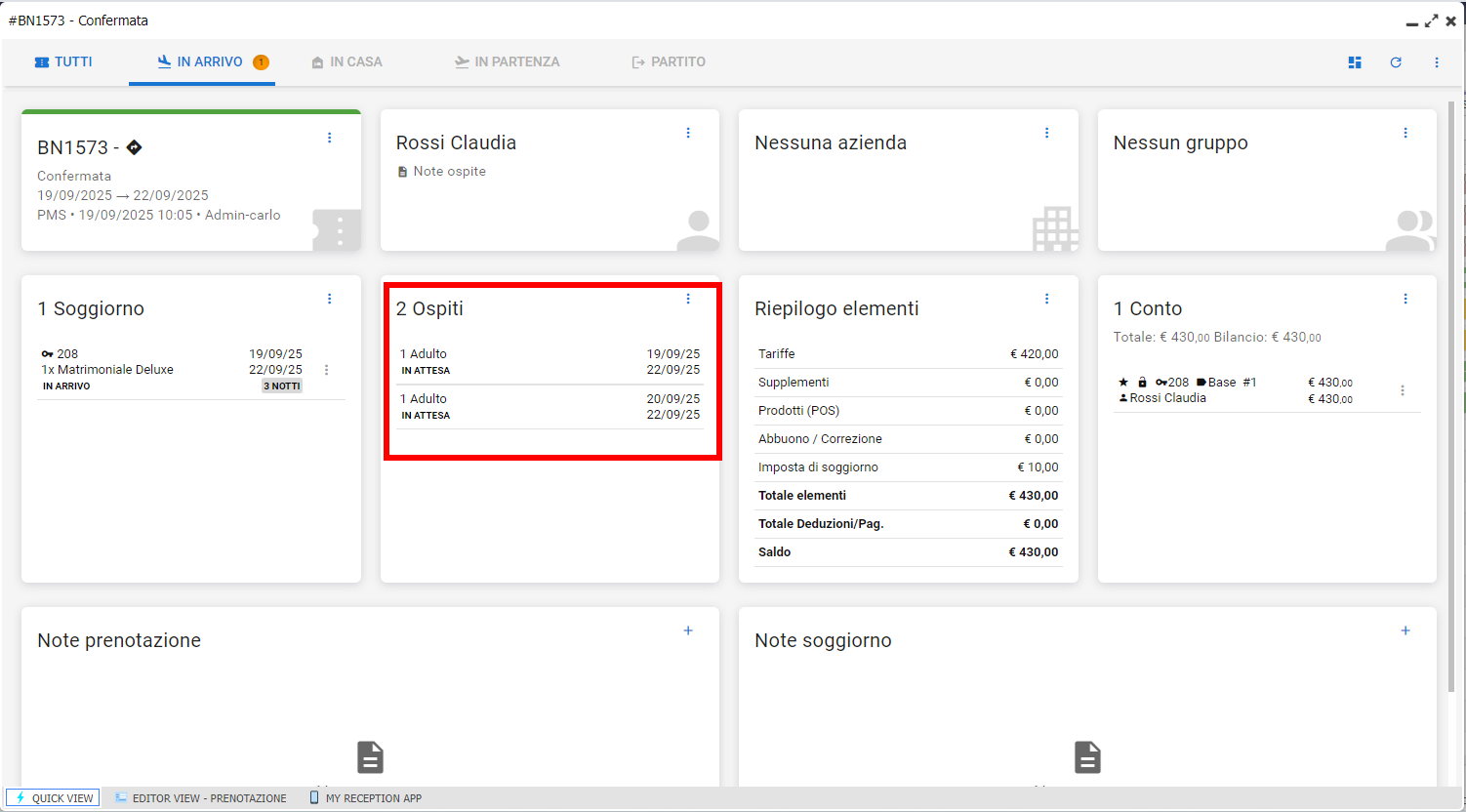Add a new stay note with plus icon
The image size is (1466, 812).
pyautogui.click(x=1405, y=630)
